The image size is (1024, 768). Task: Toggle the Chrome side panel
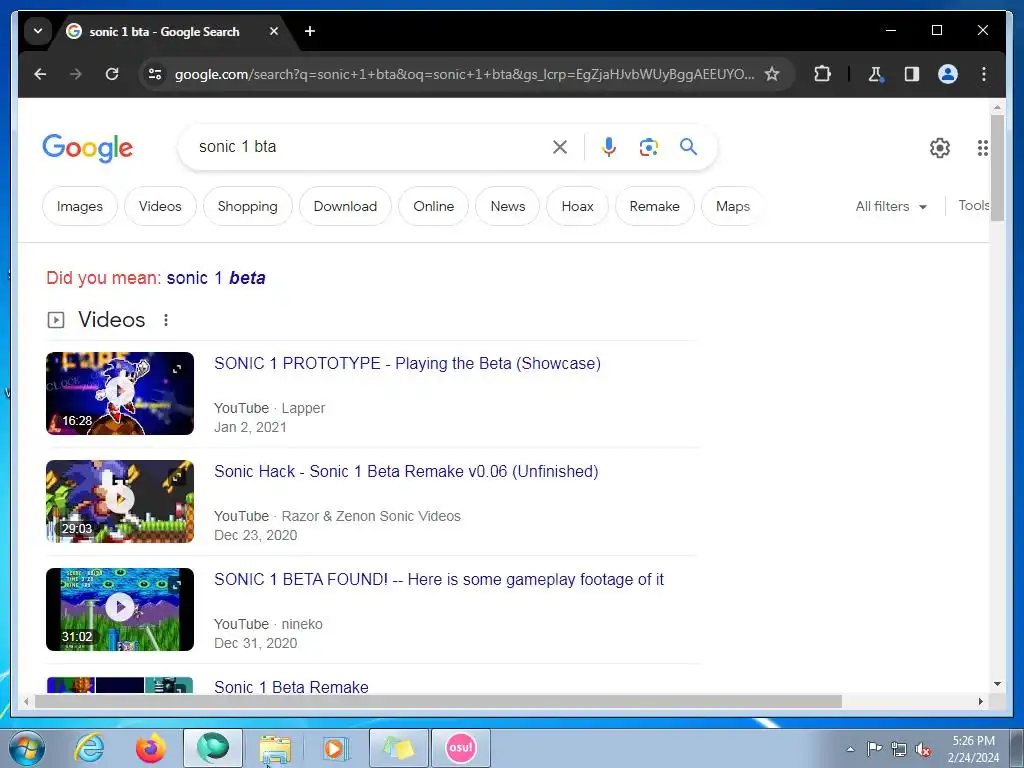[912, 74]
